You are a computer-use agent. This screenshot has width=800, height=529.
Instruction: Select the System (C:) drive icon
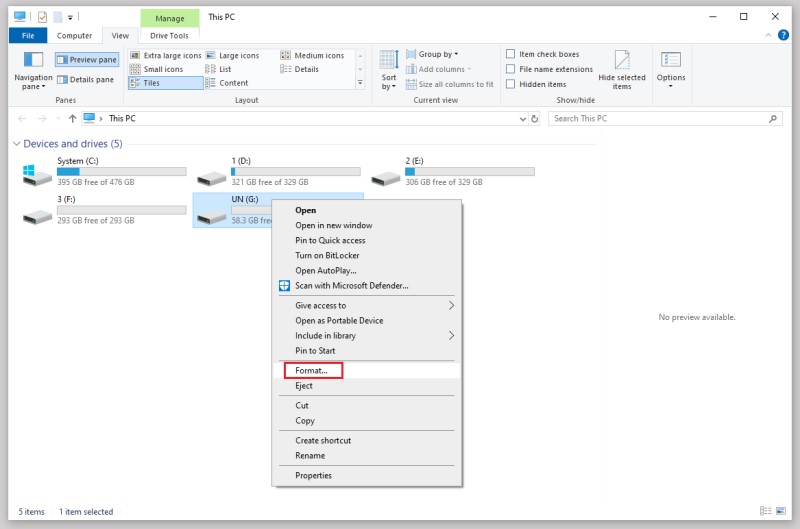click(x=36, y=175)
